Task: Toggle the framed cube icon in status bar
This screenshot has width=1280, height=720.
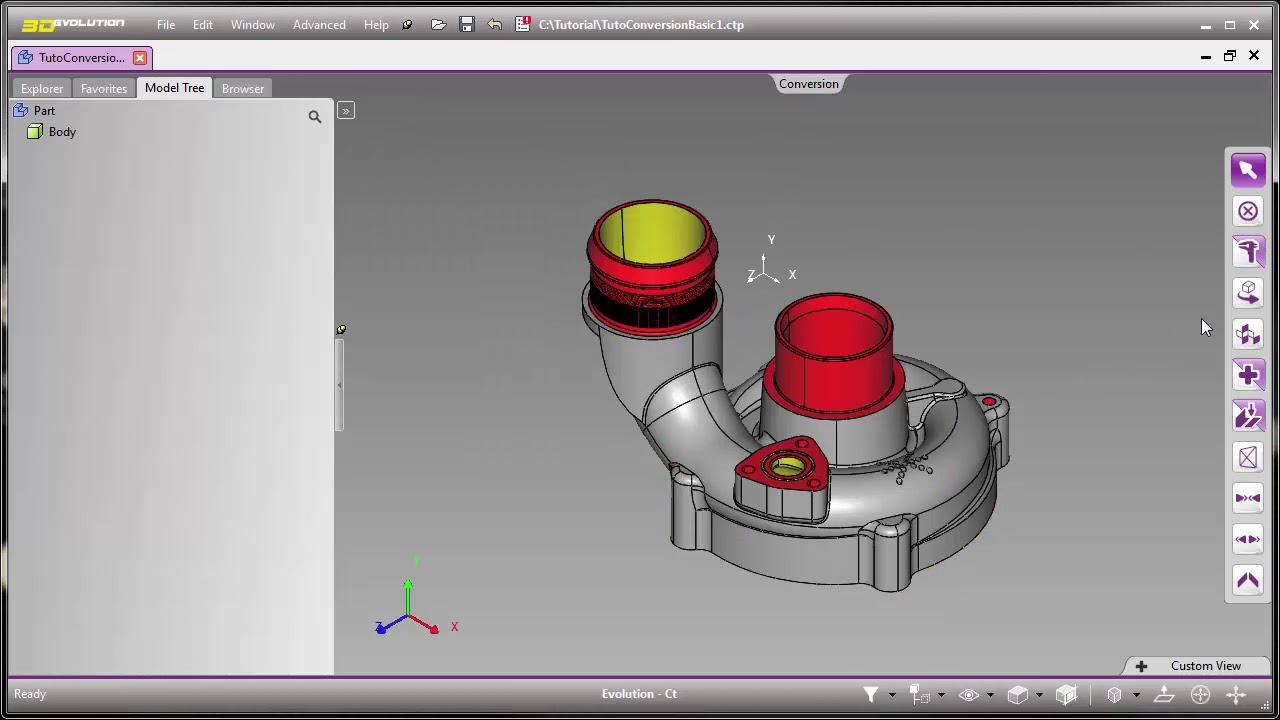Action: tap(1066, 695)
